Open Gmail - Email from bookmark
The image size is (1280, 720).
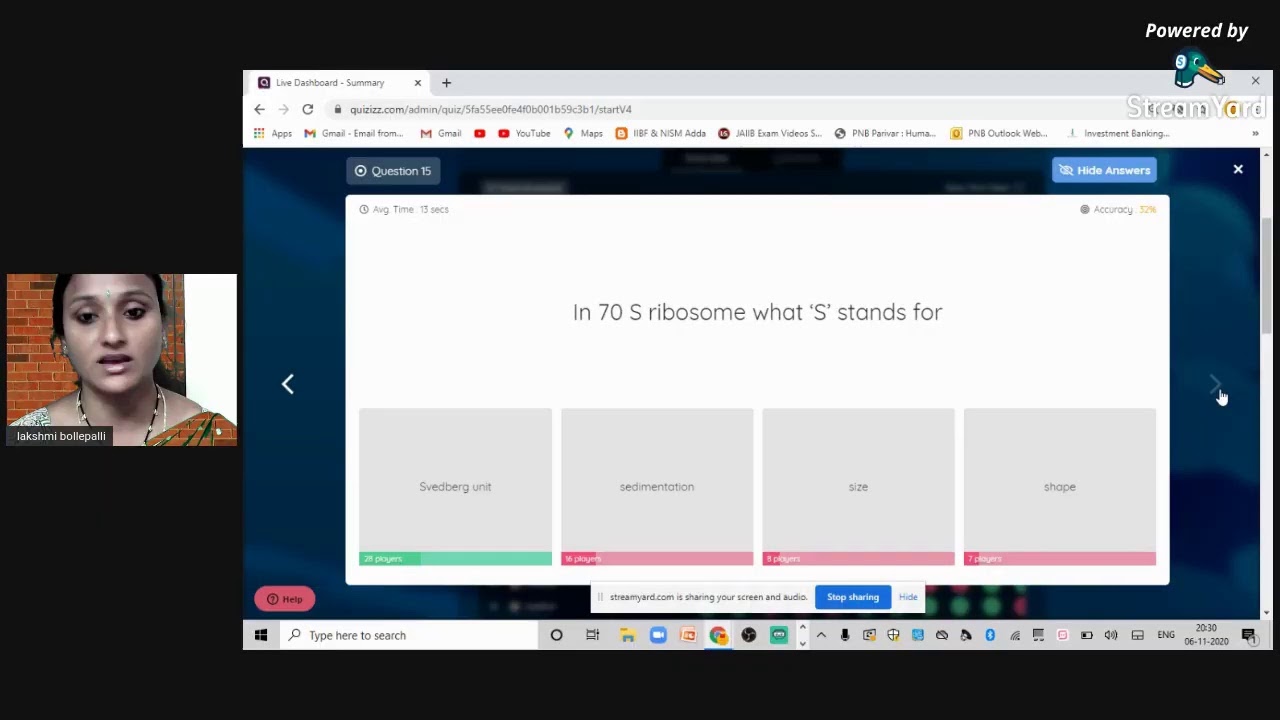click(354, 133)
